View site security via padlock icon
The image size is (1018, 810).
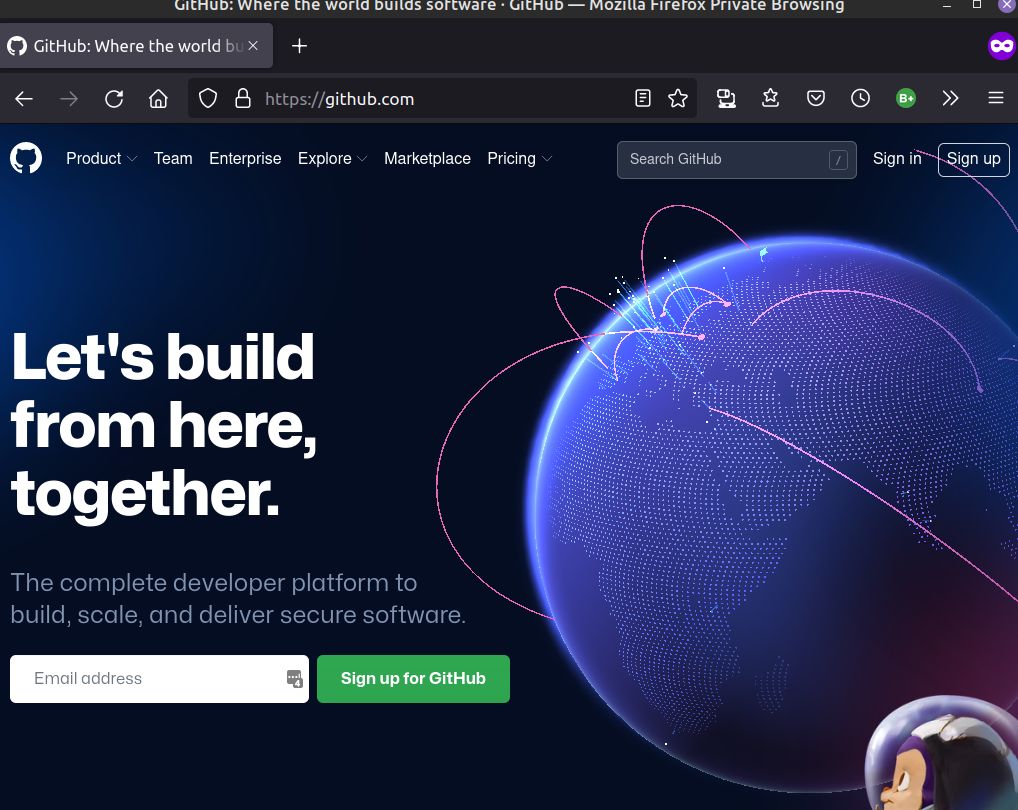(243, 99)
